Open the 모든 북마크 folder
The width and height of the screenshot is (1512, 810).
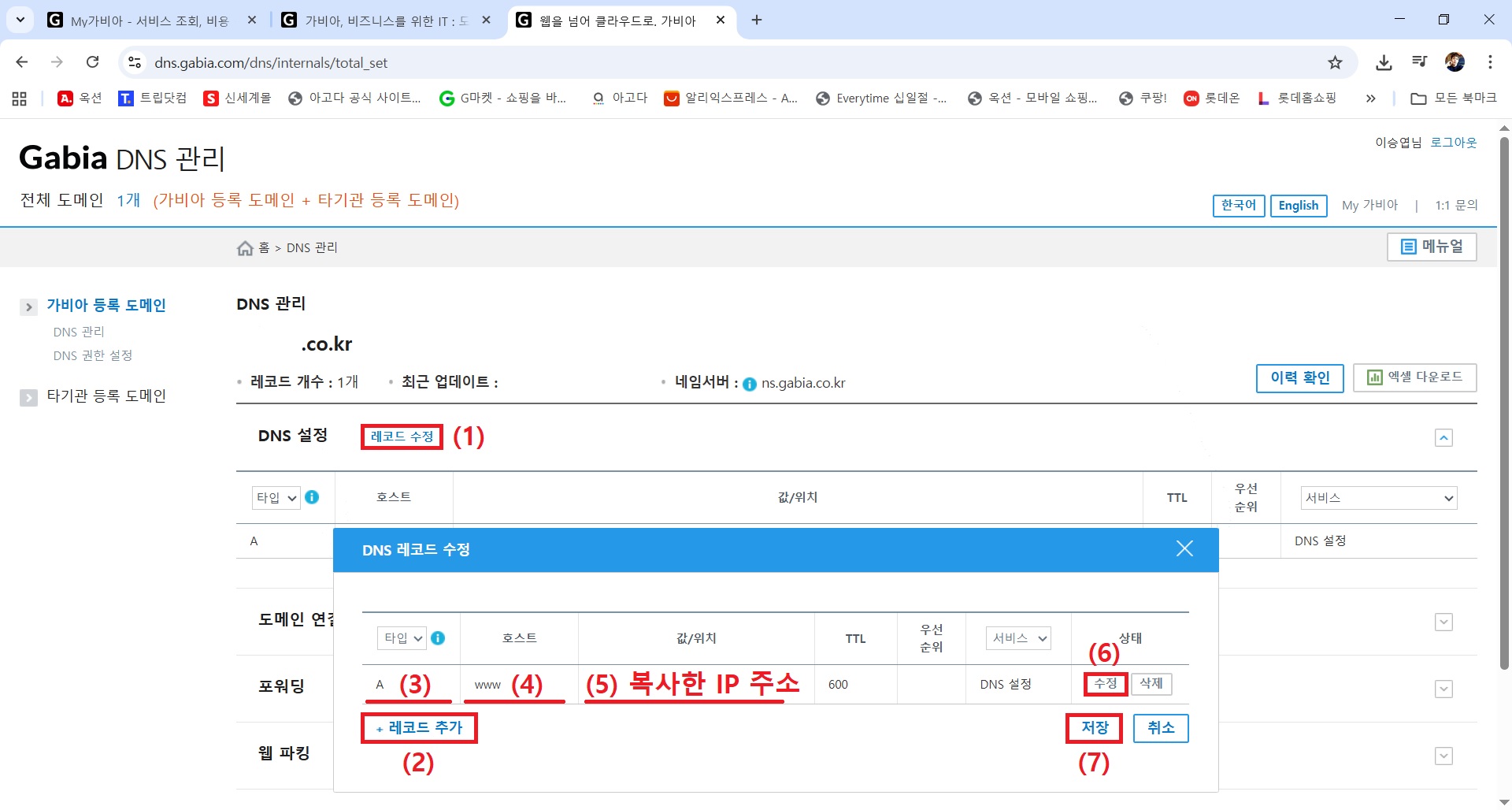tap(1454, 98)
